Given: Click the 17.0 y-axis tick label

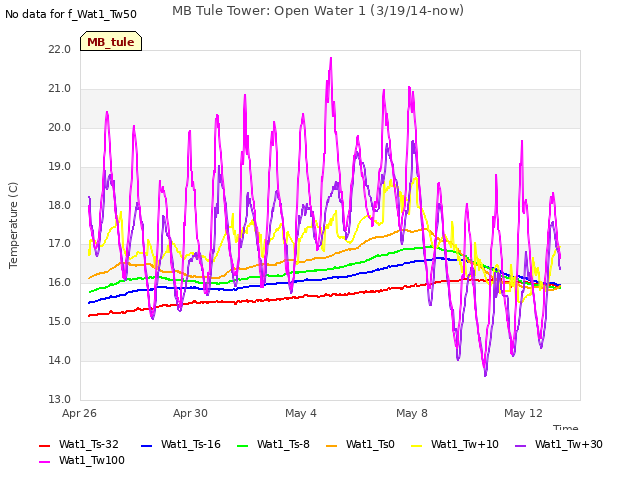Looking at the screenshot, I should coord(60,244).
